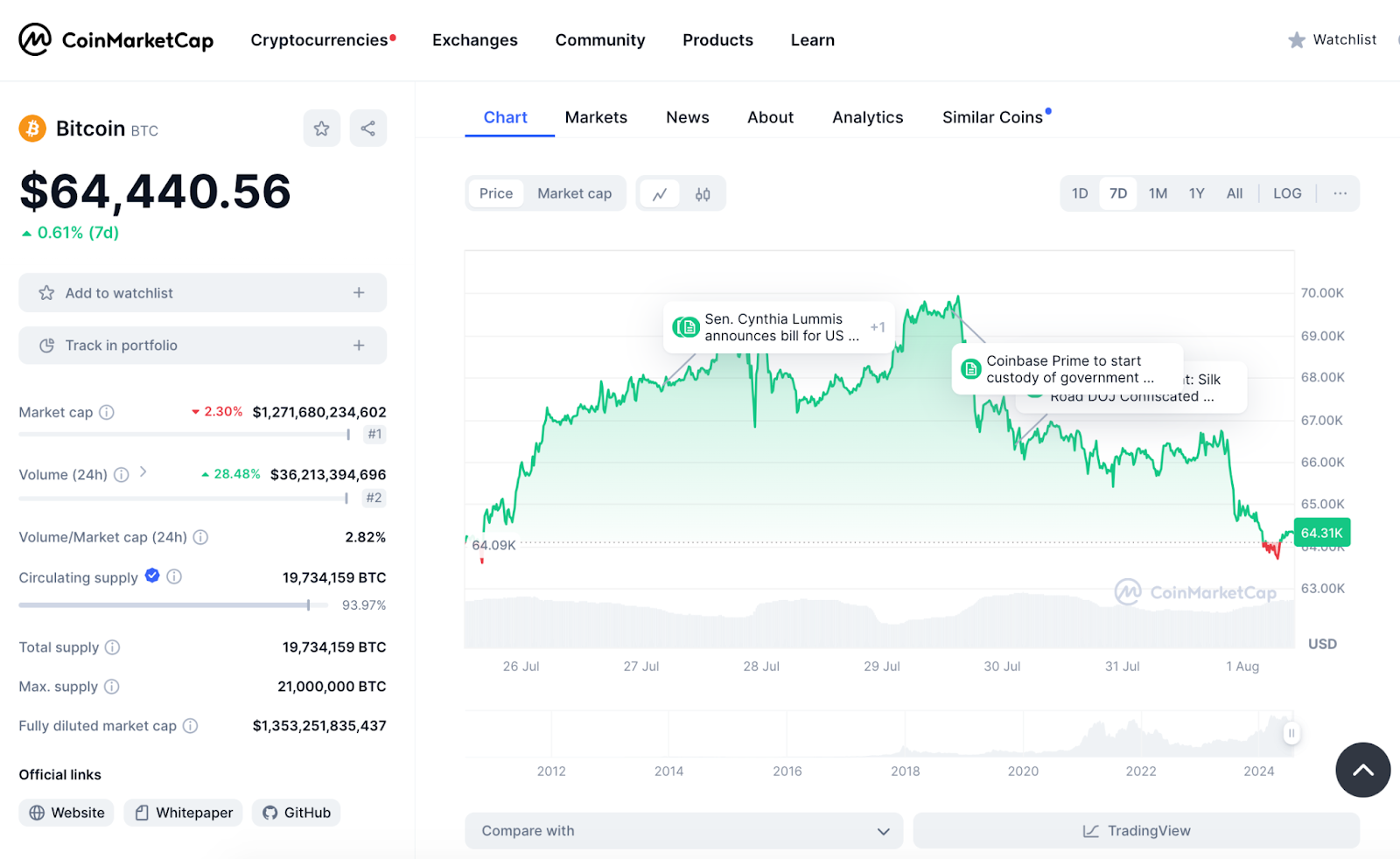Click the CoinMarketCap logo

pyautogui.click(x=116, y=39)
